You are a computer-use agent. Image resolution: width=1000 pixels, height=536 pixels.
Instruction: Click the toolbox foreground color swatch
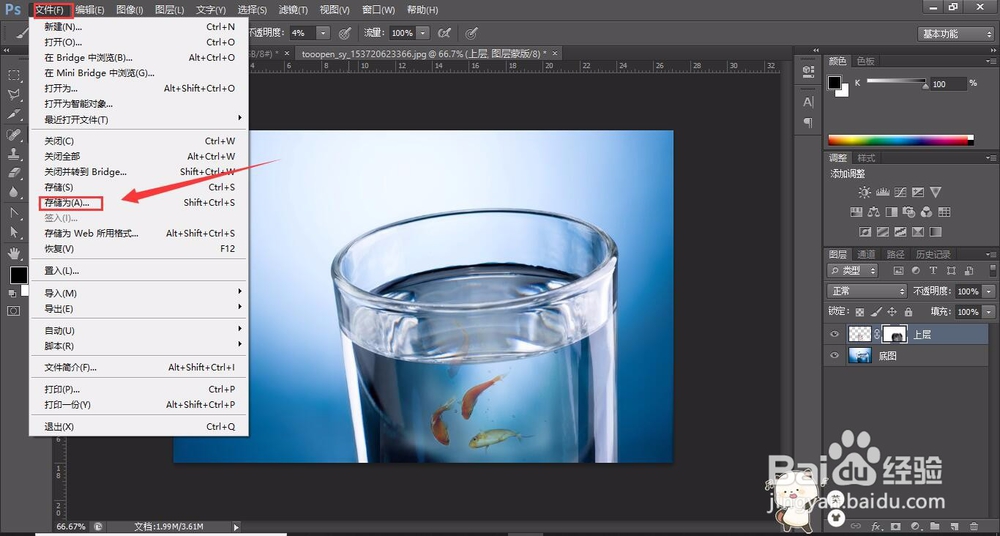tap(18, 275)
